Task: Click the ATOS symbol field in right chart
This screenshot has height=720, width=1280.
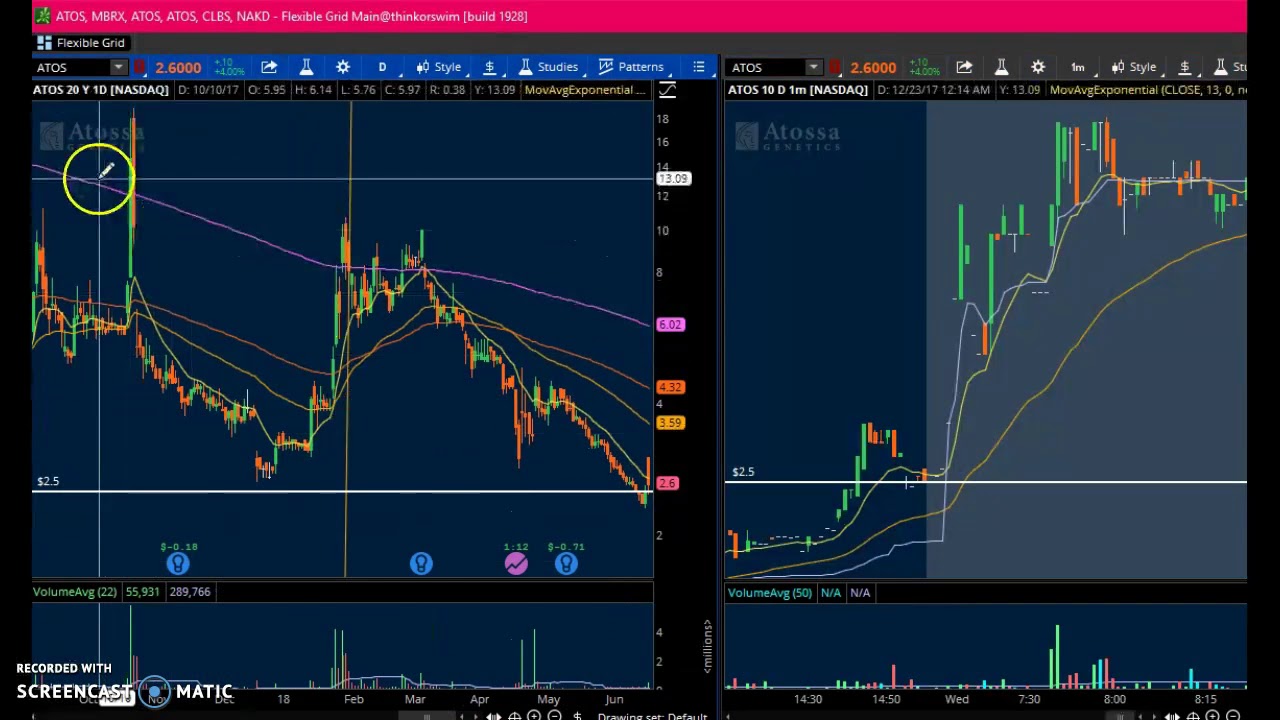Action: 766,67
